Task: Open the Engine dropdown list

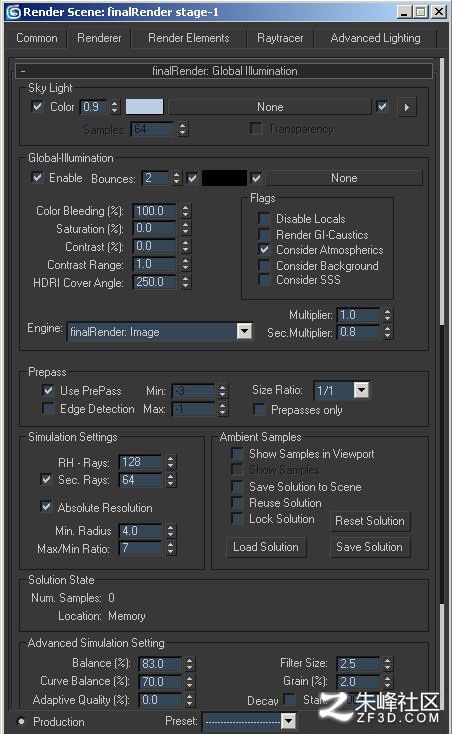Action: pyautogui.click(x=244, y=331)
